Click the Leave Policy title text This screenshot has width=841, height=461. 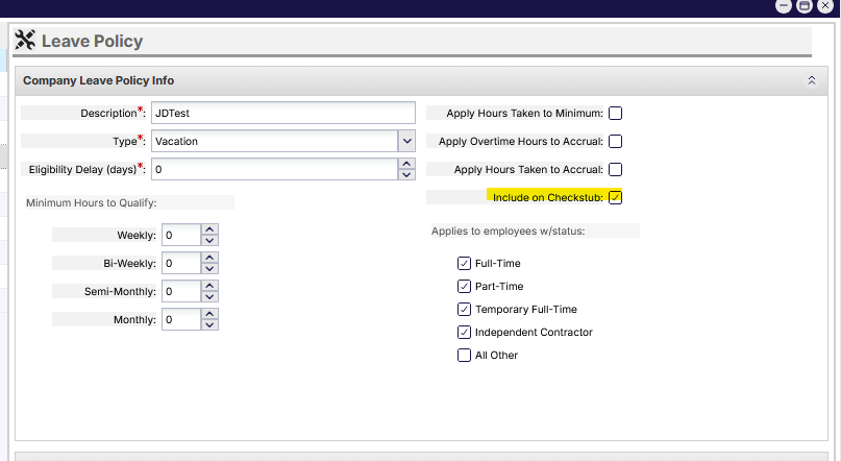92,41
